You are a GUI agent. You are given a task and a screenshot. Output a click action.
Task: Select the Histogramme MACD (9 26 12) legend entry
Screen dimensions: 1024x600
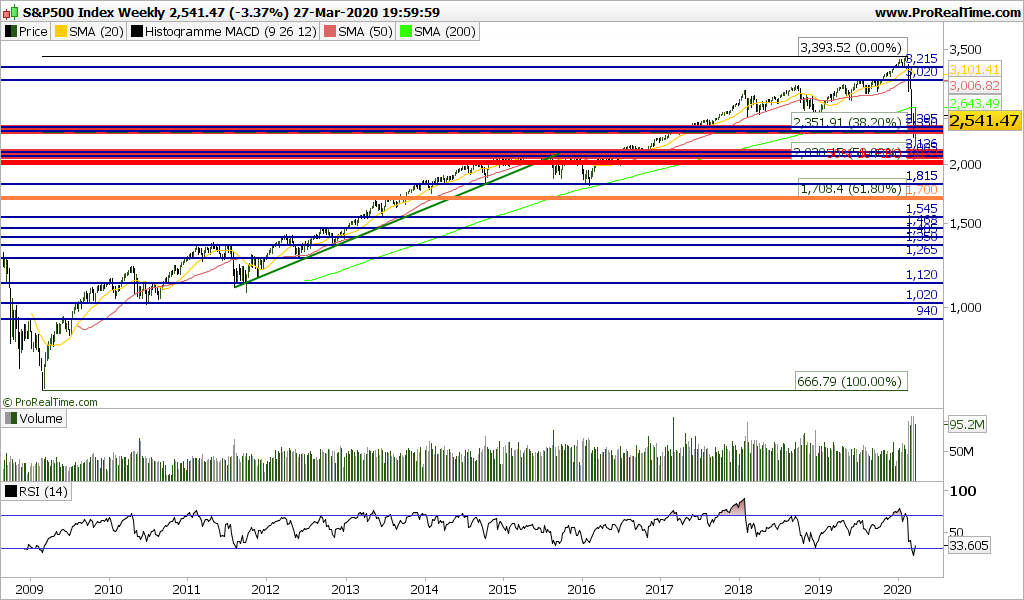point(224,31)
